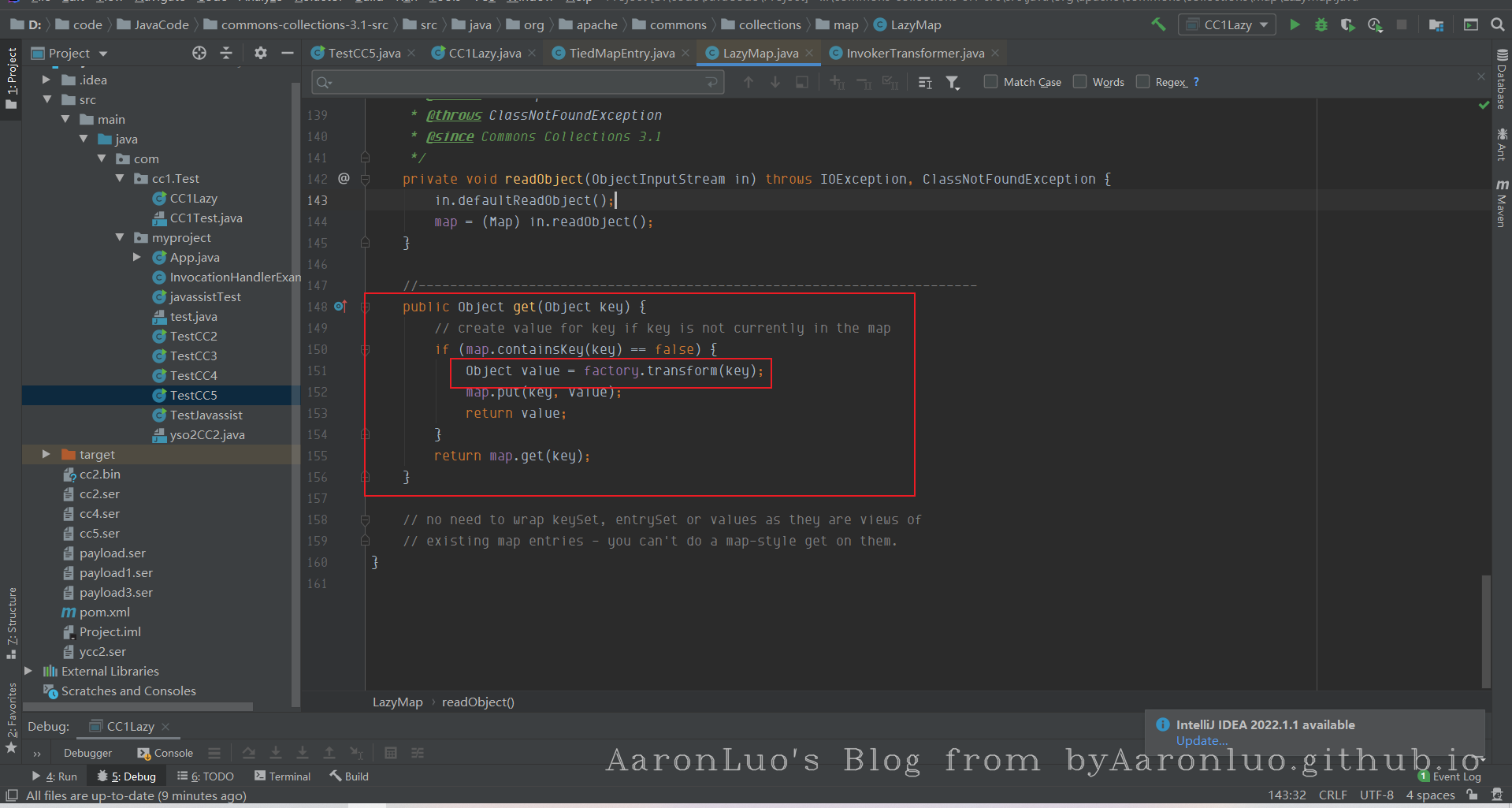Enable the Match Case checkbox
This screenshot has height=808, width=1512.
tap(991, 81)
